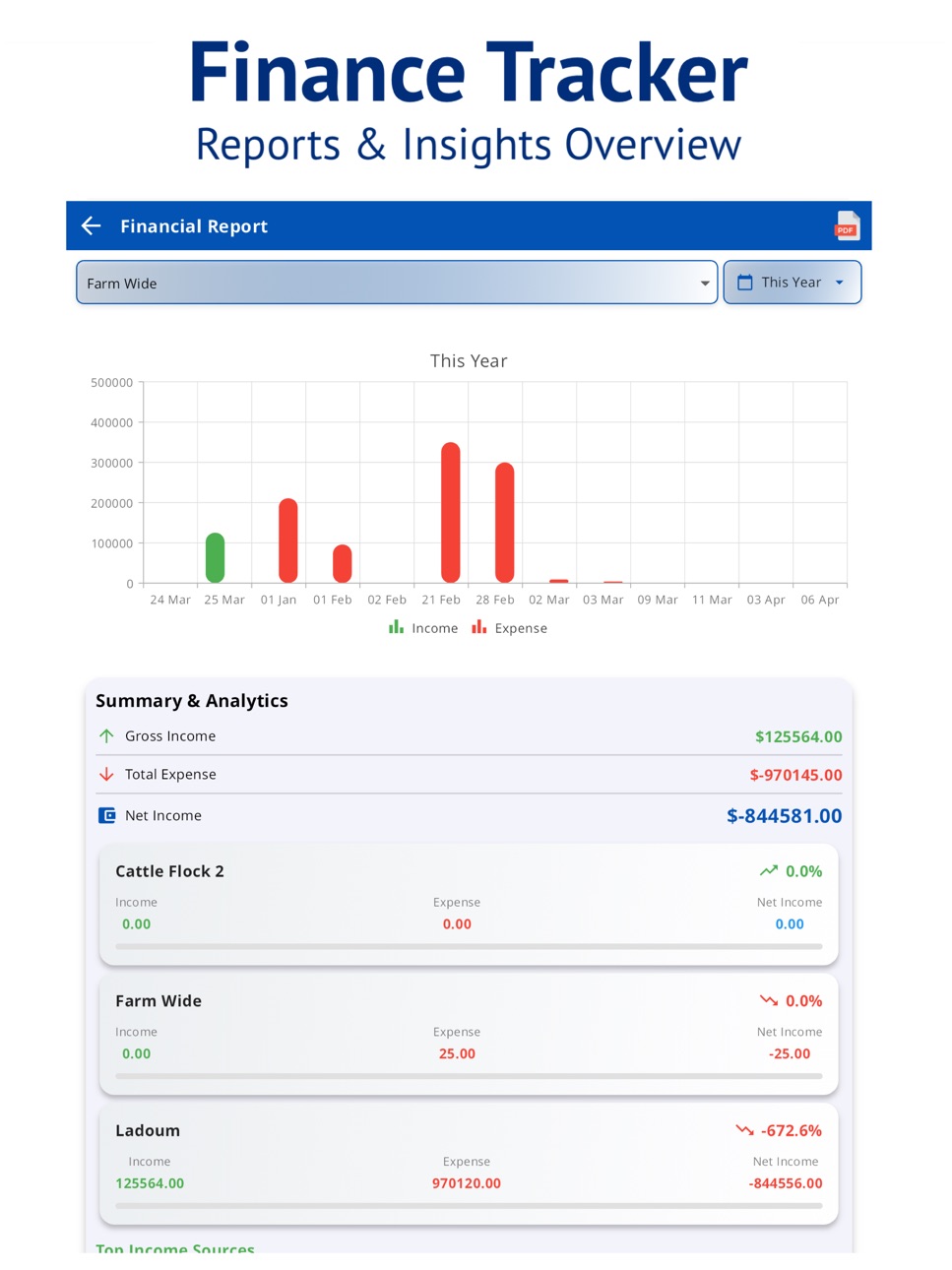The height and width of the screenshot is (1270, 952).
Task: Toggle Income series in chart legend
Action: point(423,628)
